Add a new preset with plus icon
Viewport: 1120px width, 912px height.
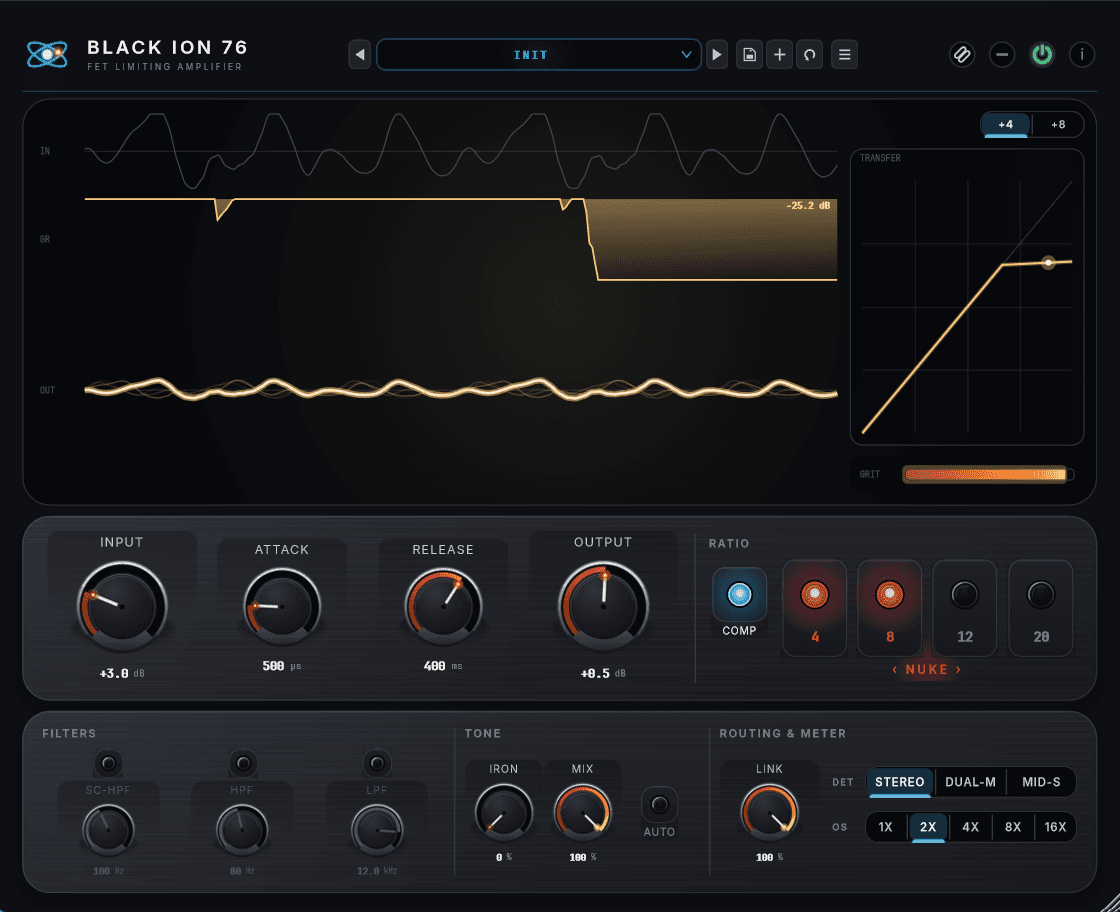pos(779,54)
